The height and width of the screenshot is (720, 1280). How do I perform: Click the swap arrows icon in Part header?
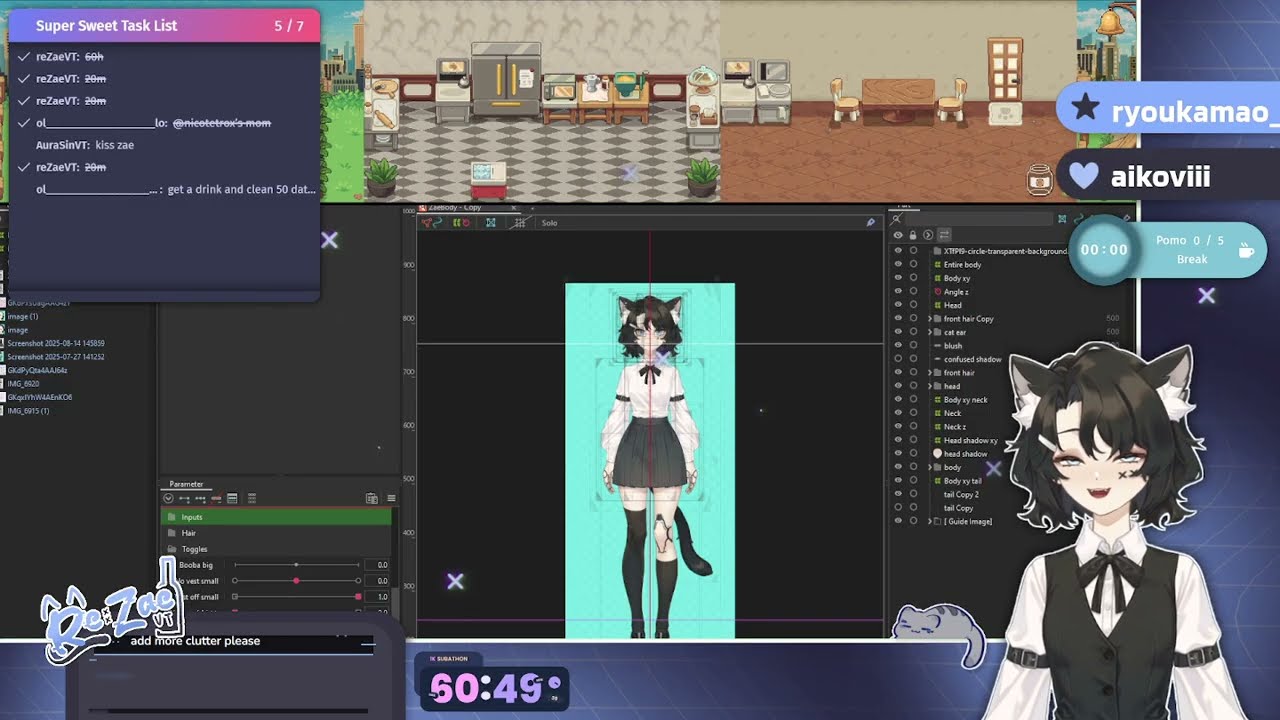[944, 235]
